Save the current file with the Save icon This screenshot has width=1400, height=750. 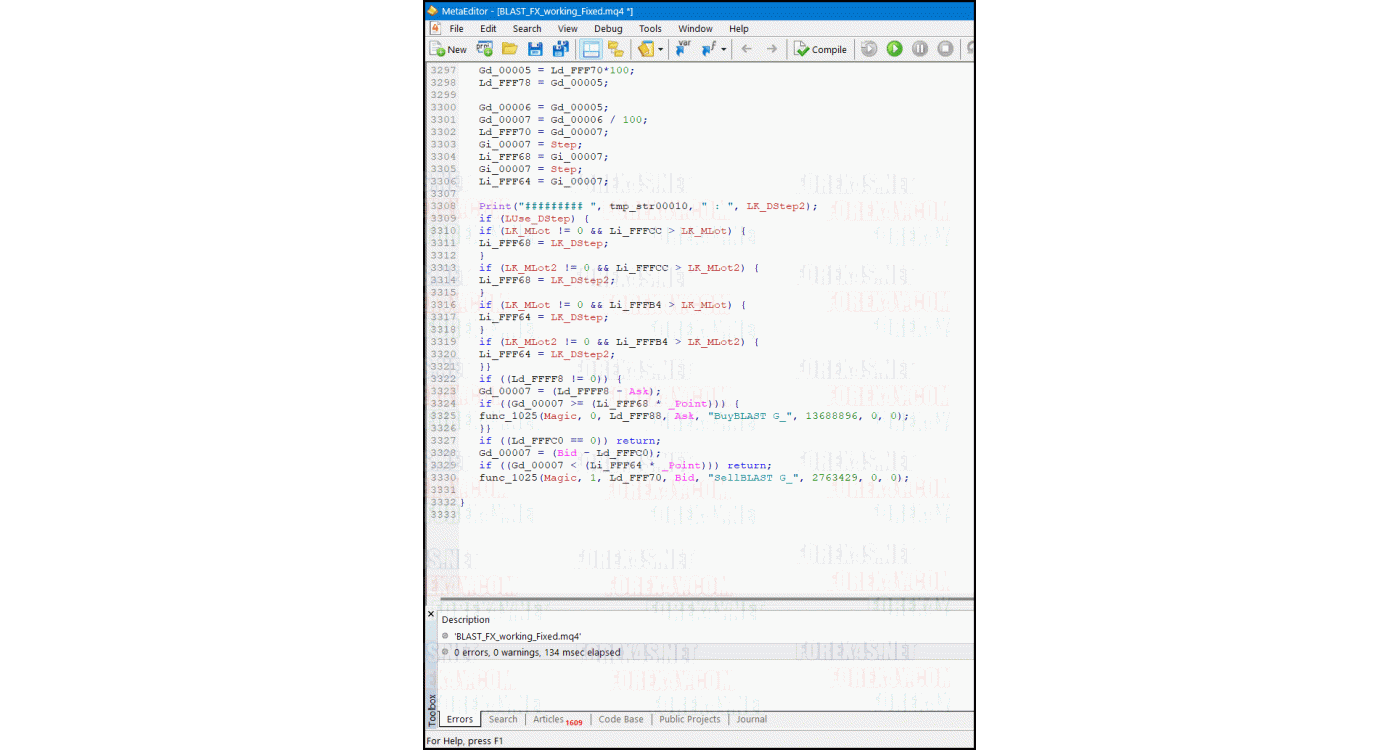[535, 48]
